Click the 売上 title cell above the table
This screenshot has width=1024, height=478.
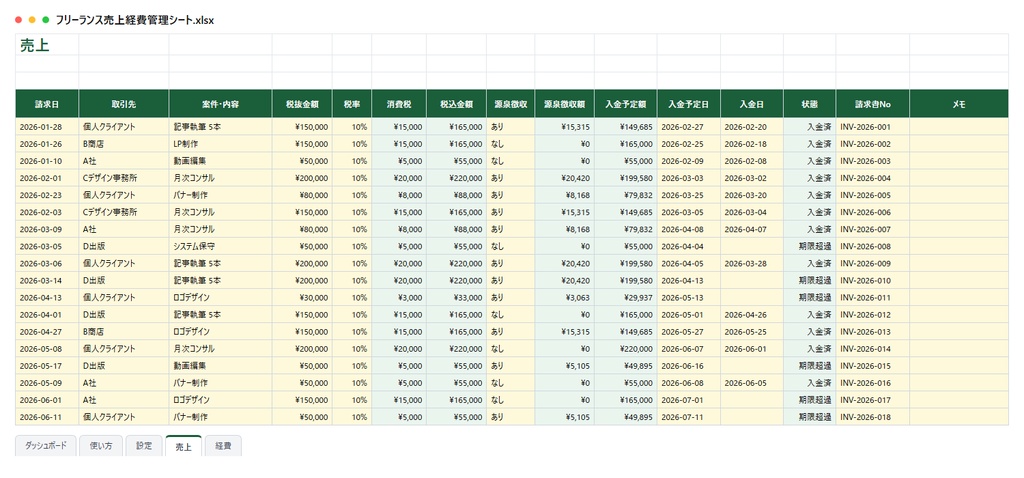[47, 44]
